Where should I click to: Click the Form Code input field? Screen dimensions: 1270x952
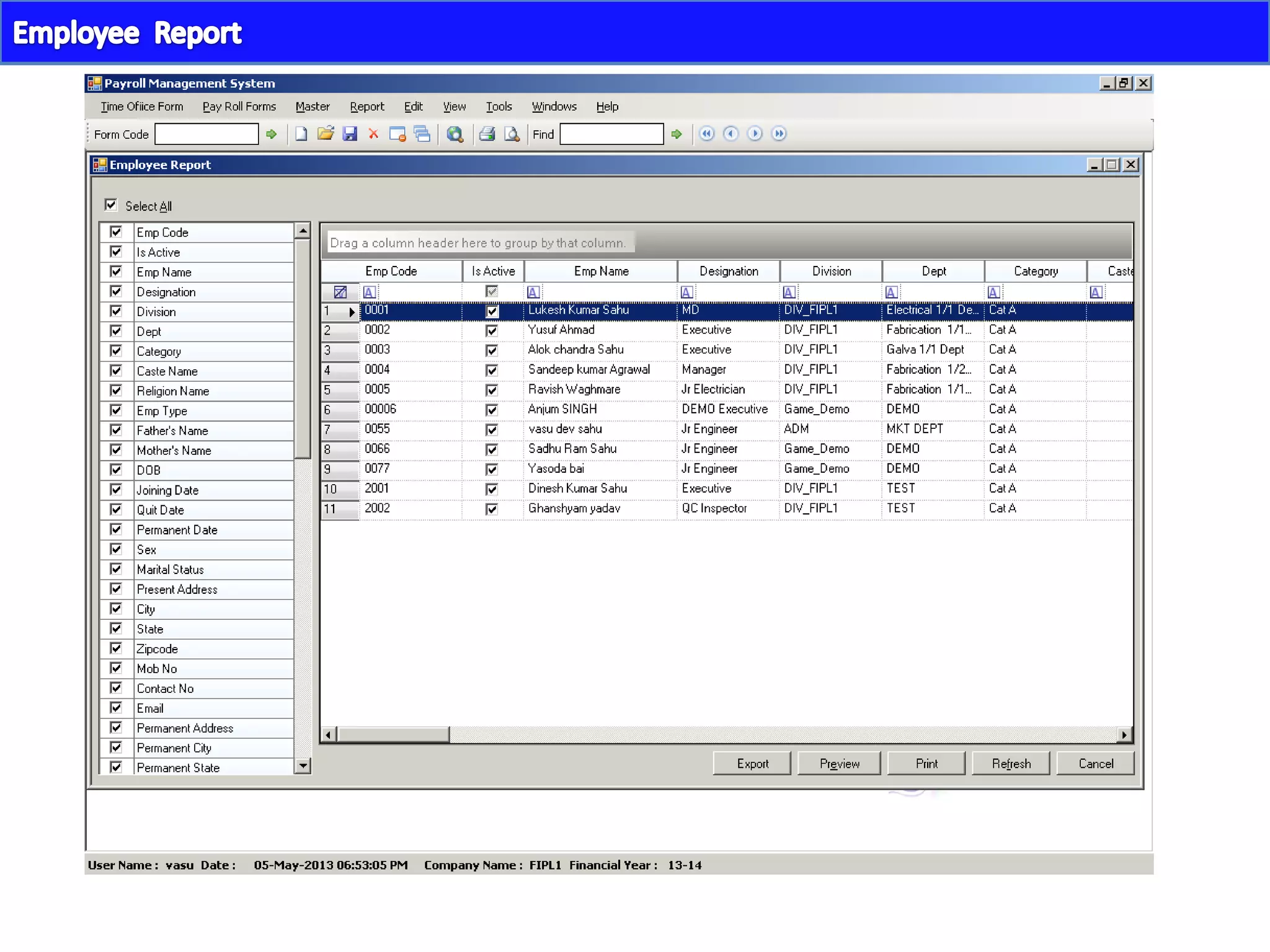[206, 134]
